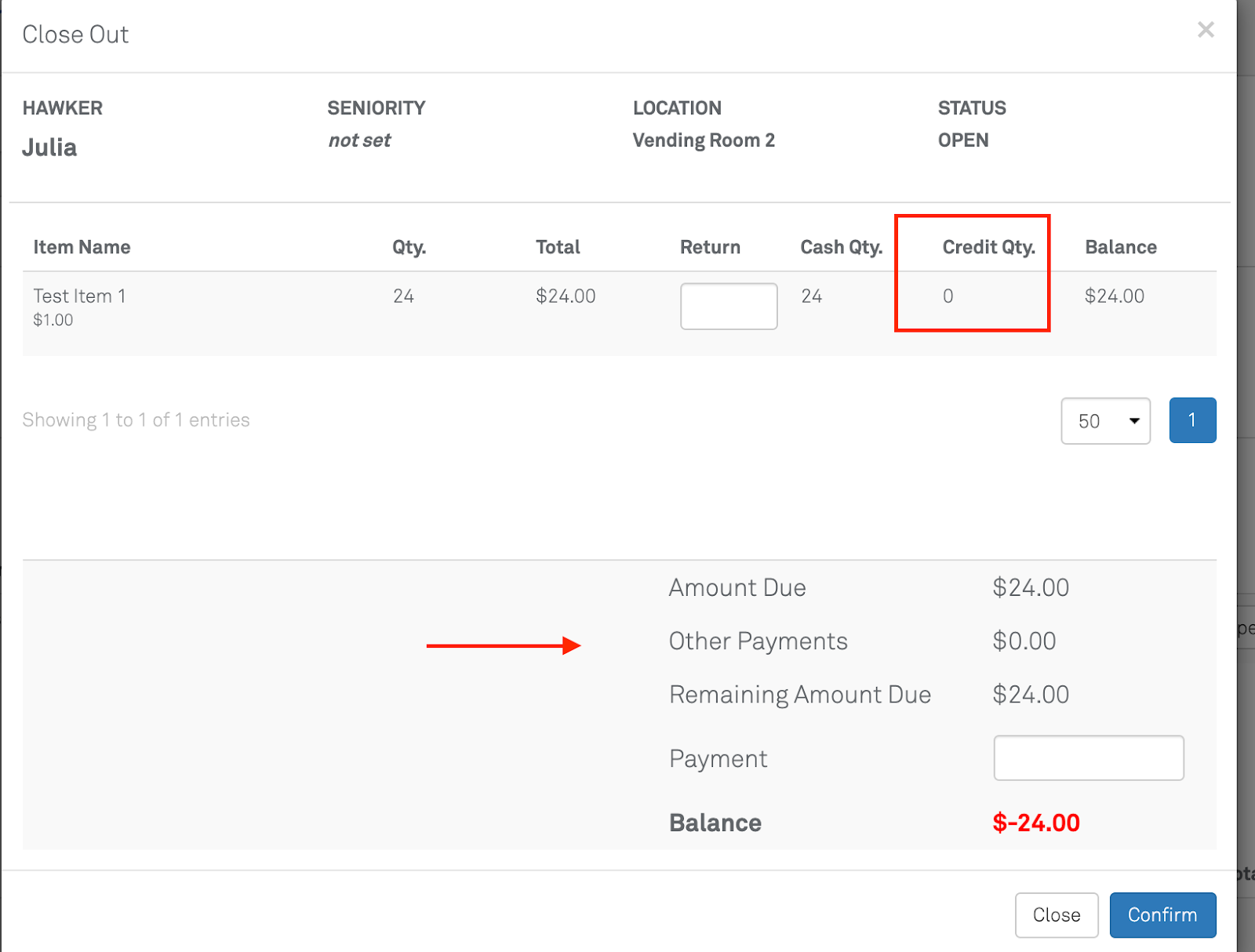Select the Test Item 1 row name

pyautogui.click(x=79, y=296)
